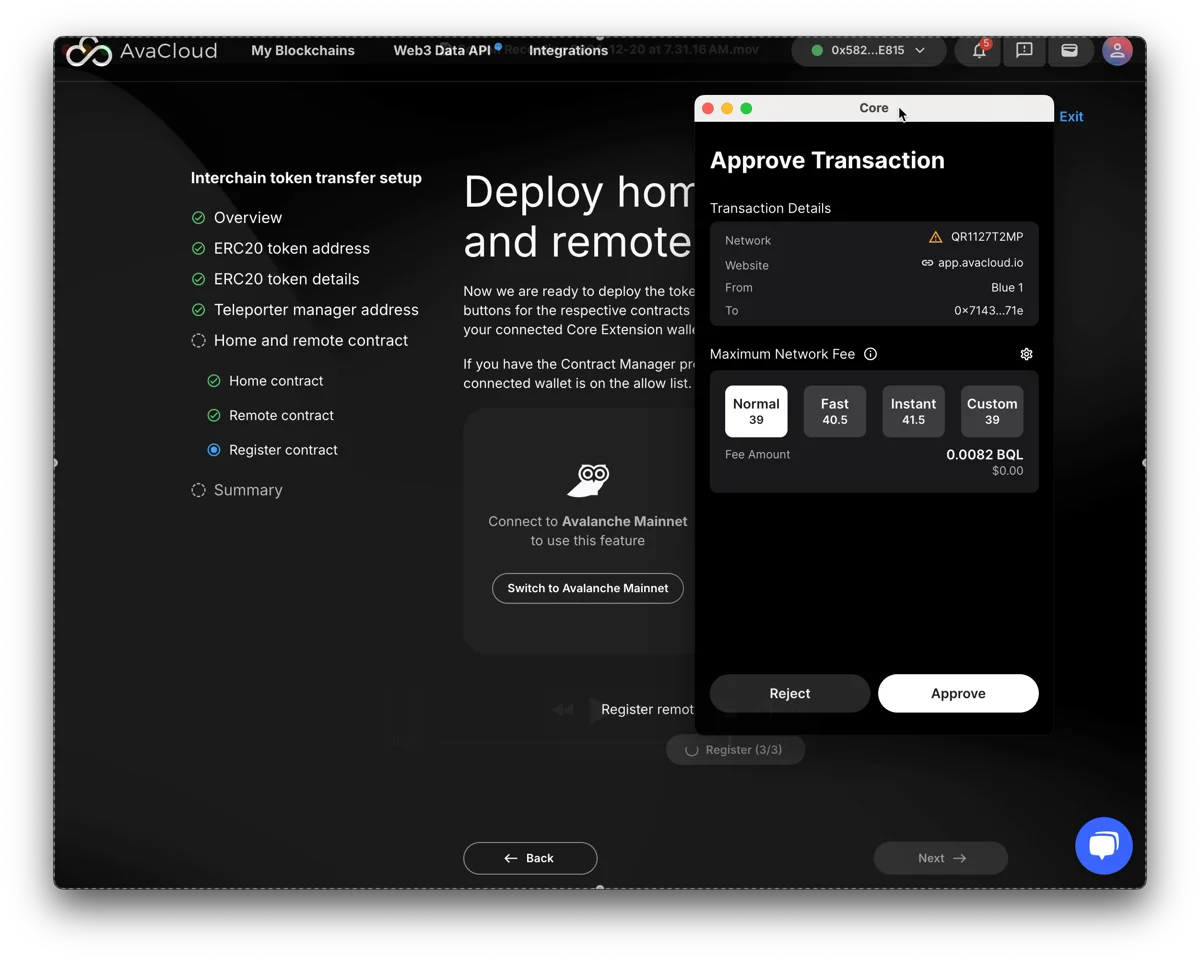Viewport: 1200px width, 960px height.
Task: Approve the transaction
Action: point(958,693)
